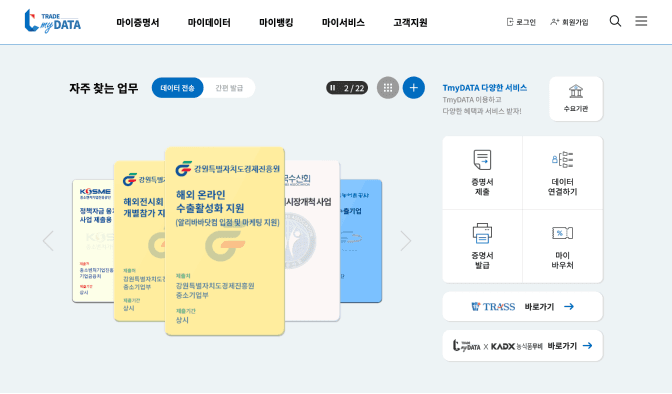Viewport: 672px width, 394px height.
Task: Follow the TRASS 바로가기 link
Action: (522, 307)
